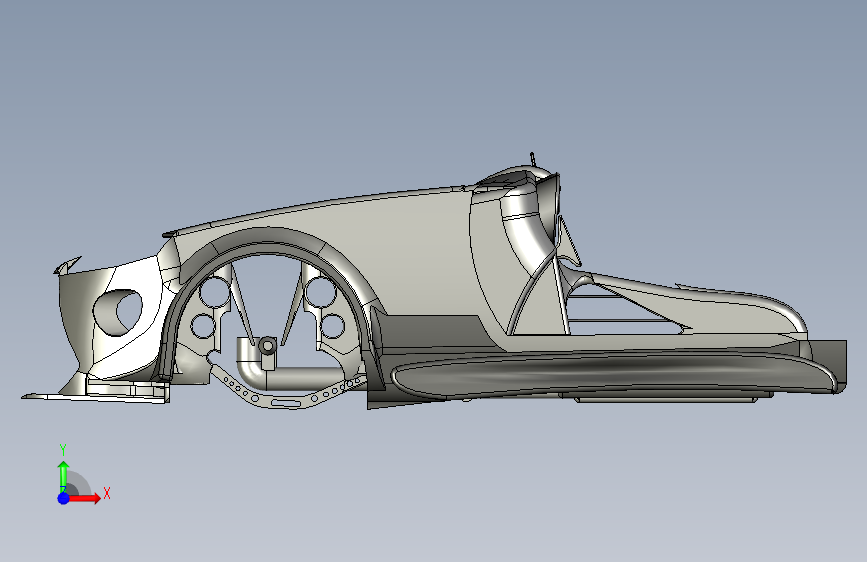Select the oval headlight opening on front fender
The image size is (867, 562).
118,312
